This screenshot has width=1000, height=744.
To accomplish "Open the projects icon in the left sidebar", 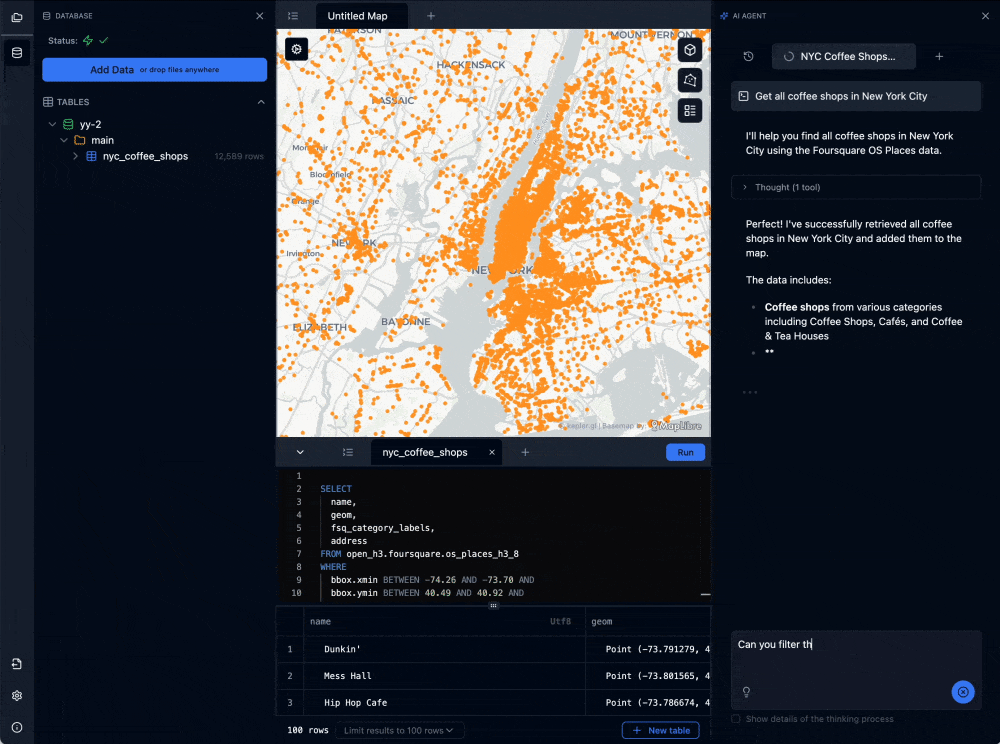I will pyautogui.click(x=17, y=17).
